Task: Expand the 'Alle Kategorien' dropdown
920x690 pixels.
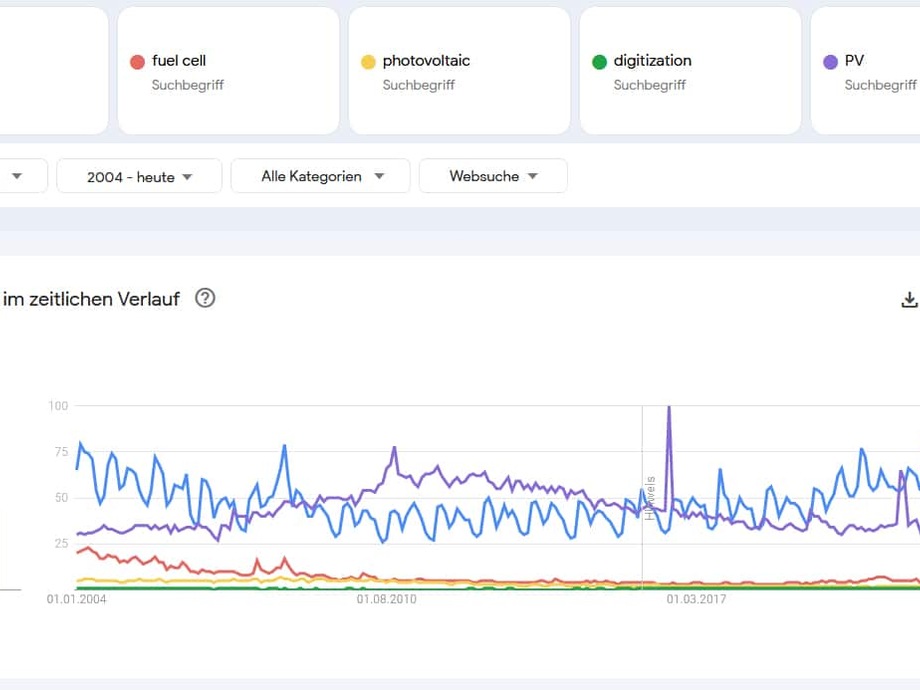Action: [320, 176]
